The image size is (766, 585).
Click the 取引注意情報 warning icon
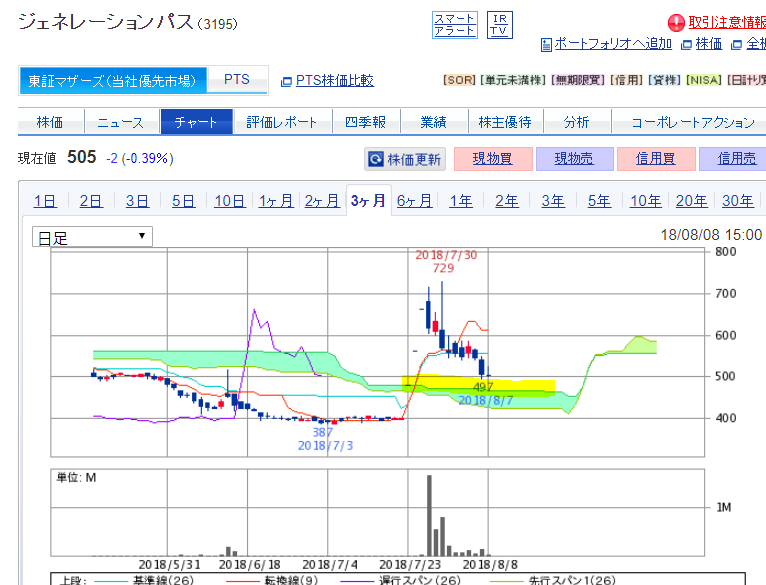tap(676, 23)
